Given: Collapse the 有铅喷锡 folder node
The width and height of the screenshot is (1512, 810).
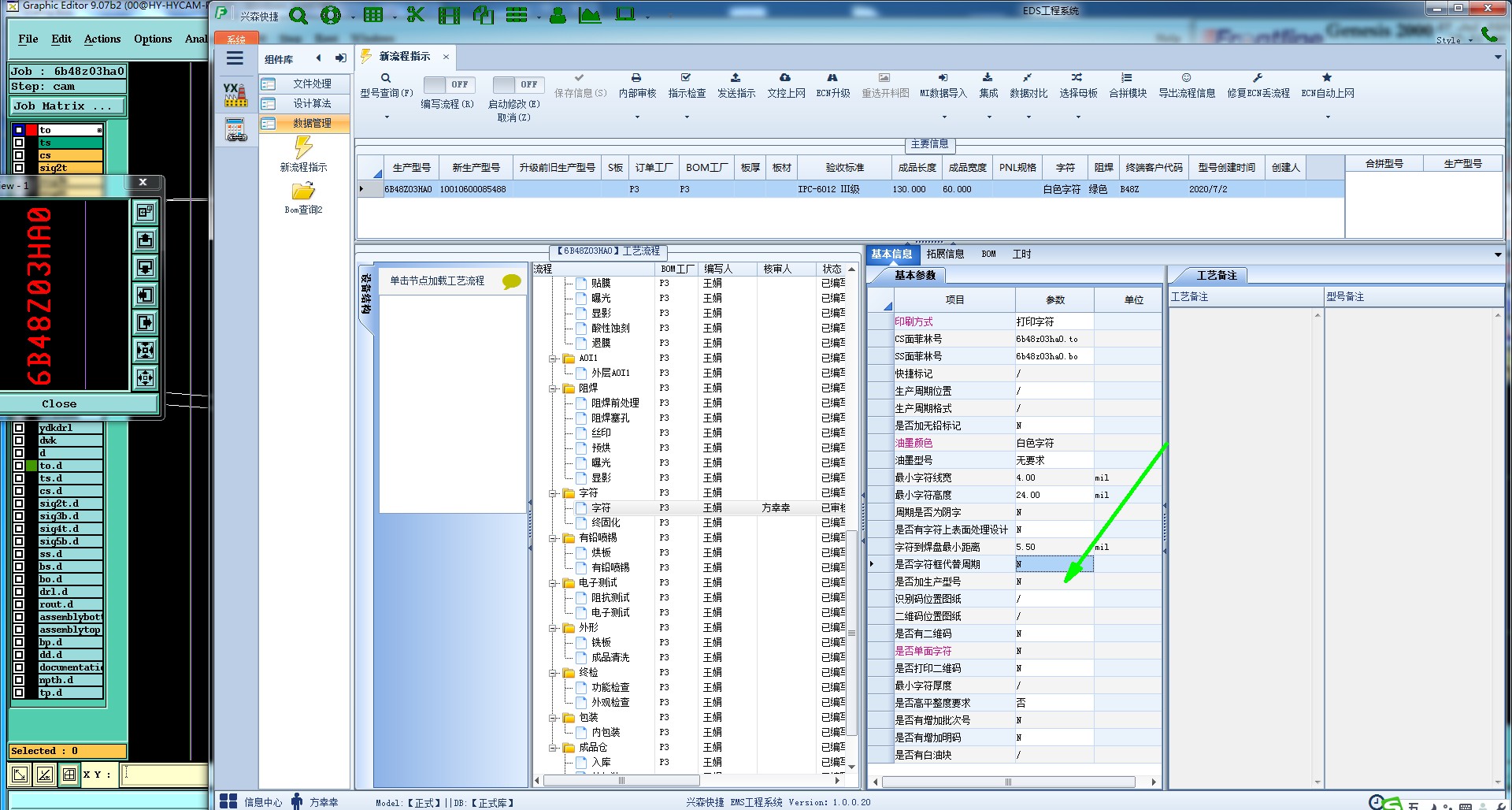Looking at the screenshot, I should tap(553, 538).
